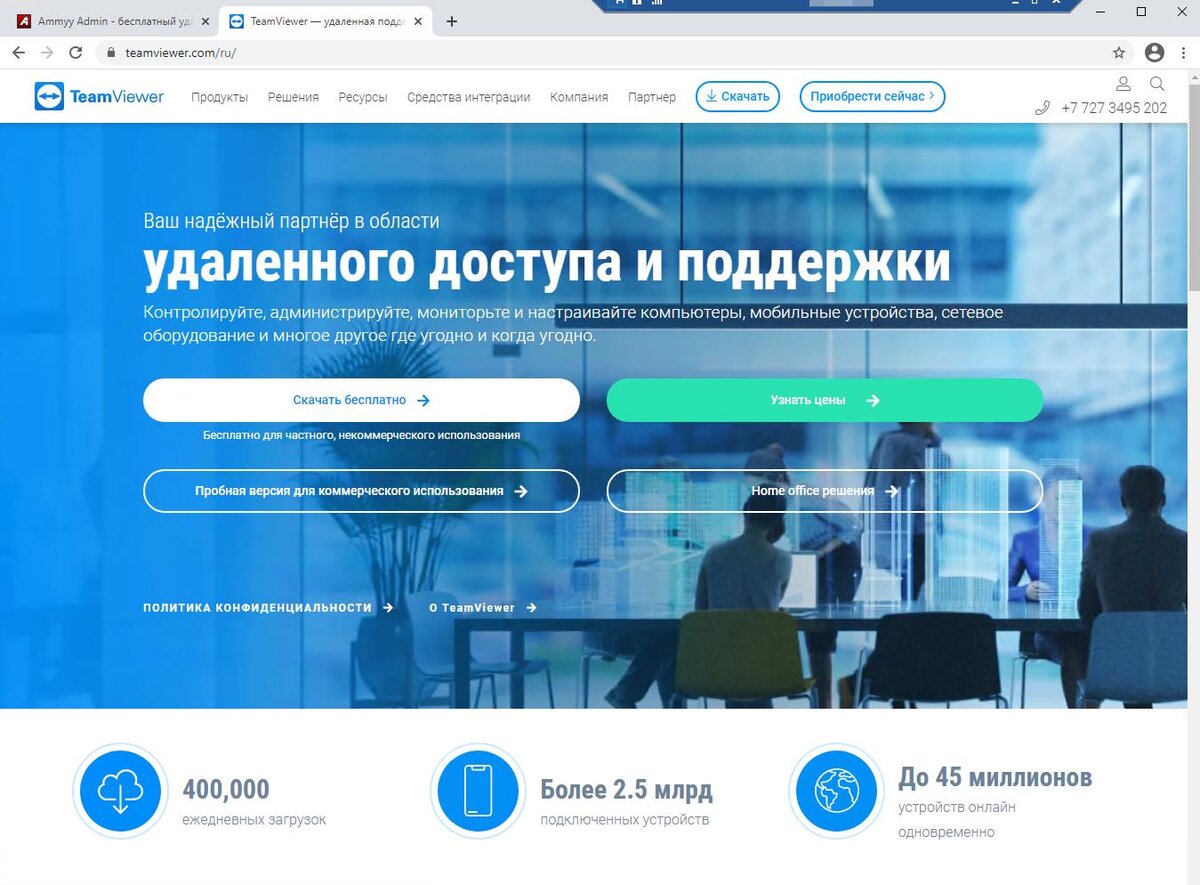This screenshot has width=1200, height=885.
Task: Click the Приобрести сейчас button
Action: (x=872, y=96)
